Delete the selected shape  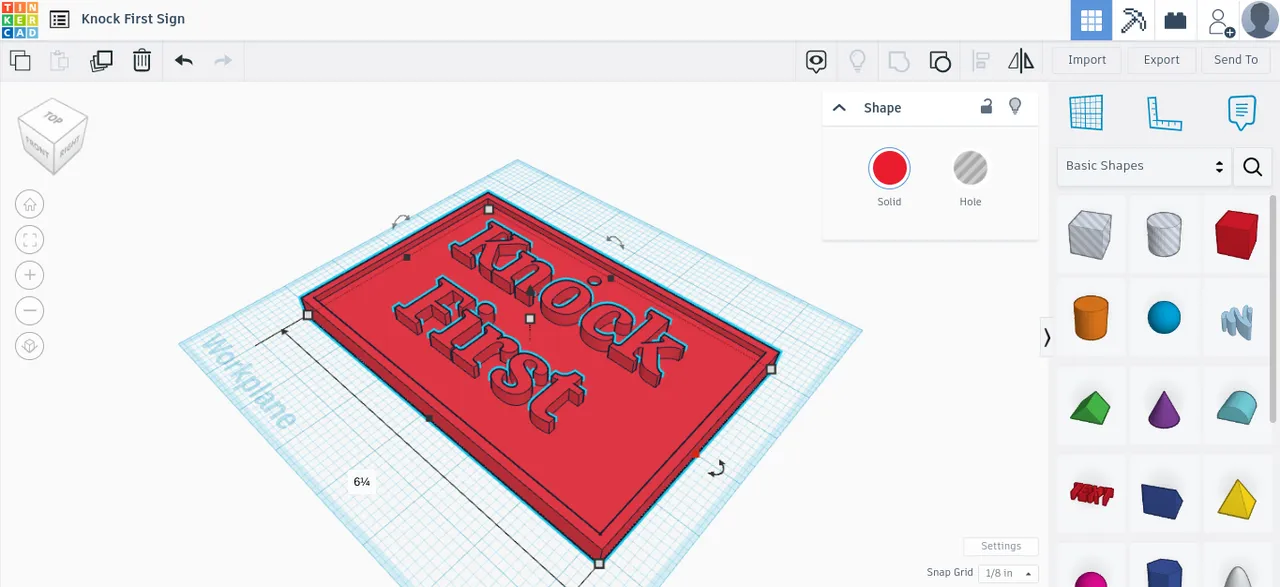click(141, 61)
